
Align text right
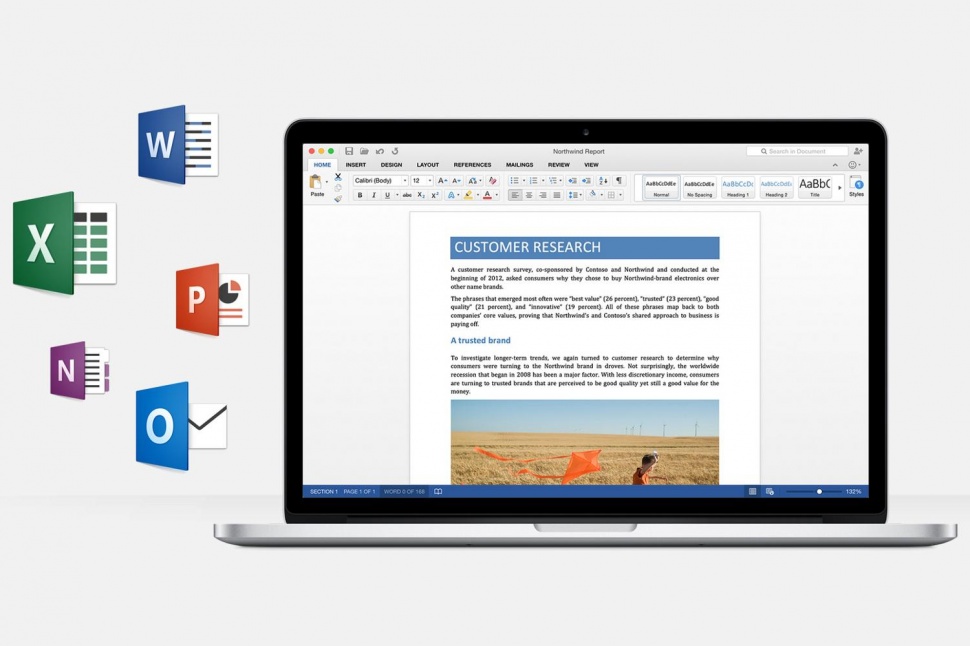coord(543,195)
